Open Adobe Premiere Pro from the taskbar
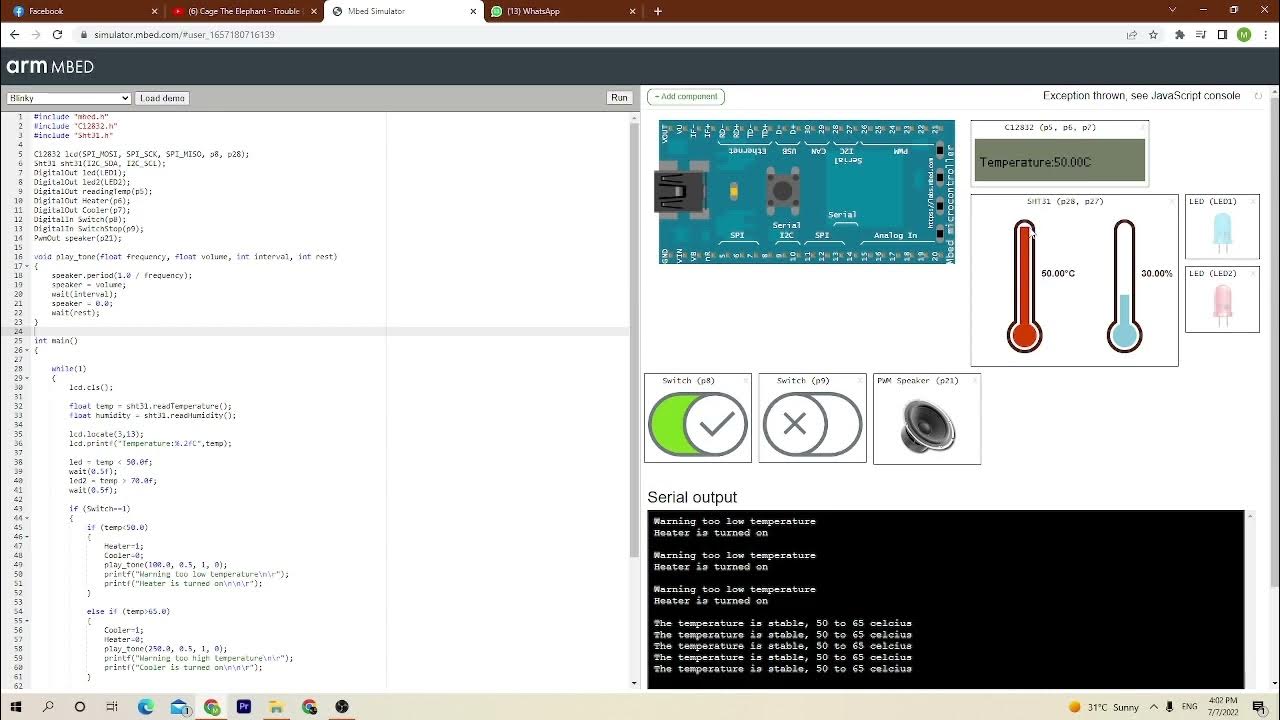 [244, 707]
